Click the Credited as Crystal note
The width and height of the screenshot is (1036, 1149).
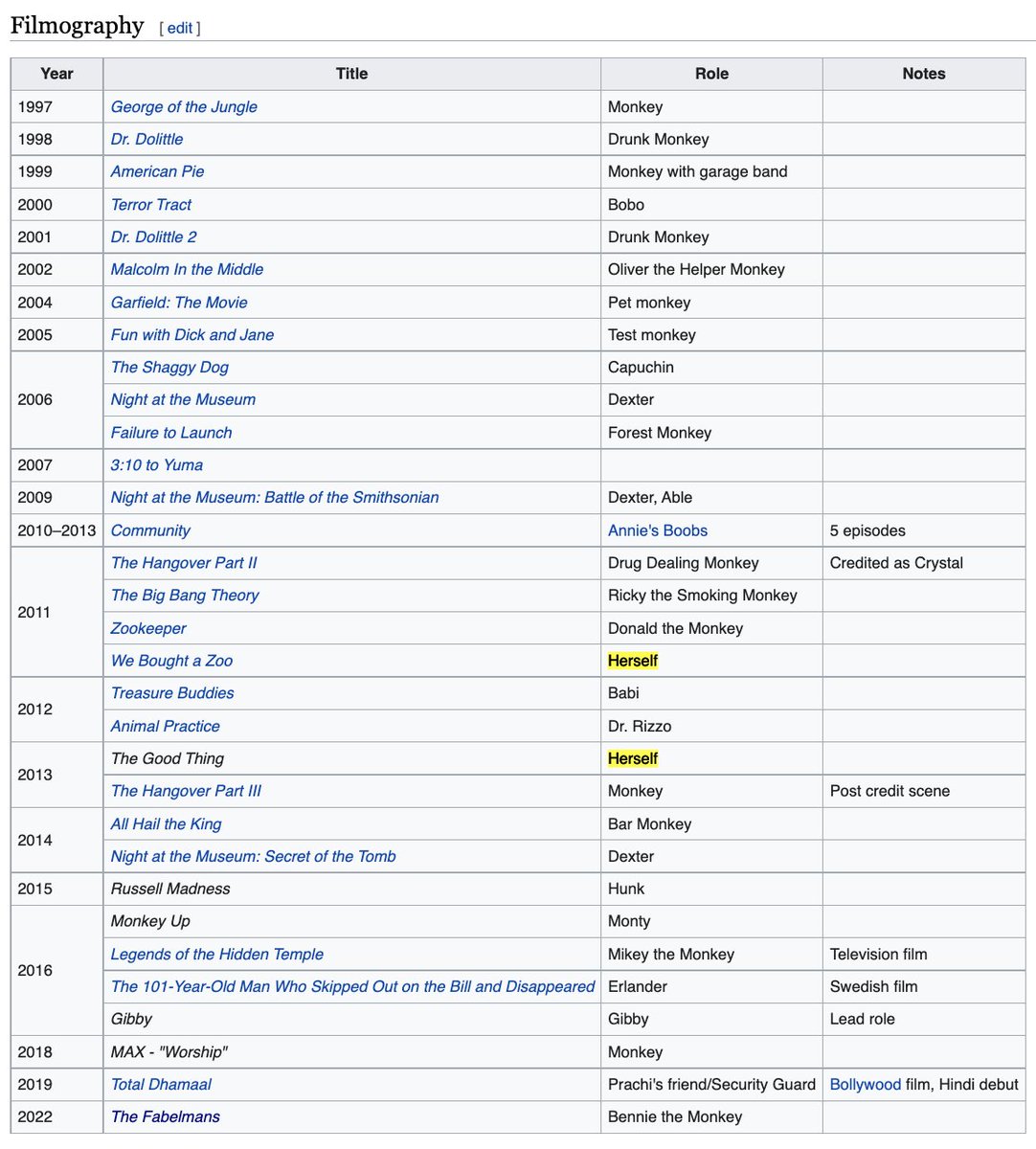point(896,563)
